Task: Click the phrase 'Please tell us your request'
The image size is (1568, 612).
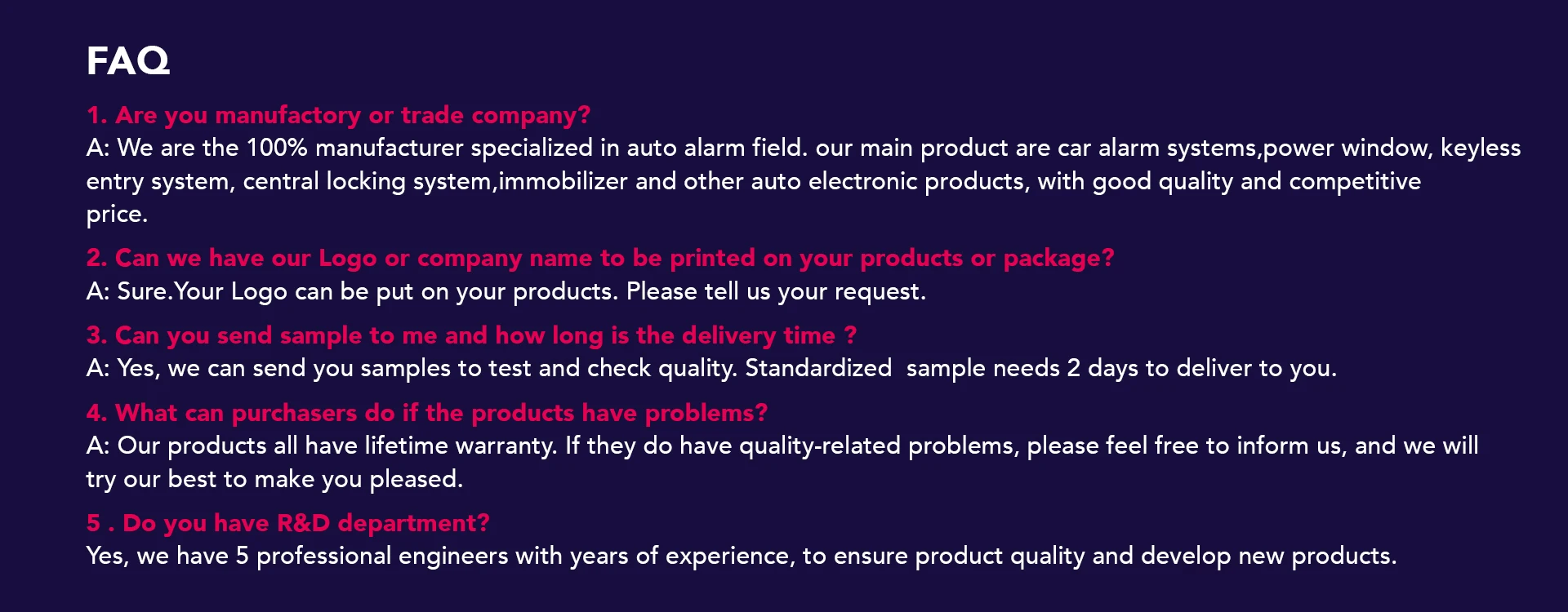Action: click(775, 291)
